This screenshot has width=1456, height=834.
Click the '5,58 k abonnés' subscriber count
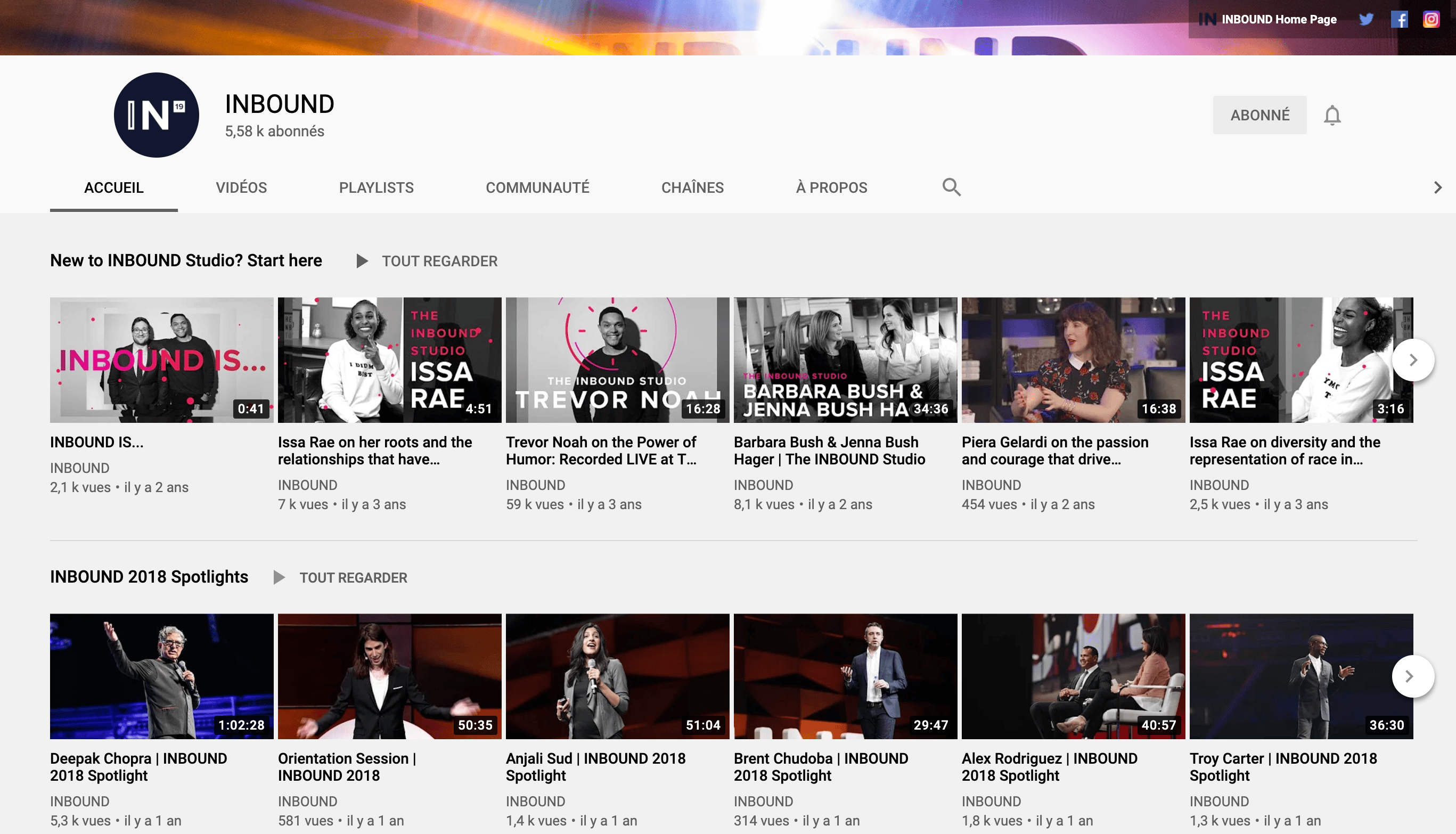coord(274,131)
